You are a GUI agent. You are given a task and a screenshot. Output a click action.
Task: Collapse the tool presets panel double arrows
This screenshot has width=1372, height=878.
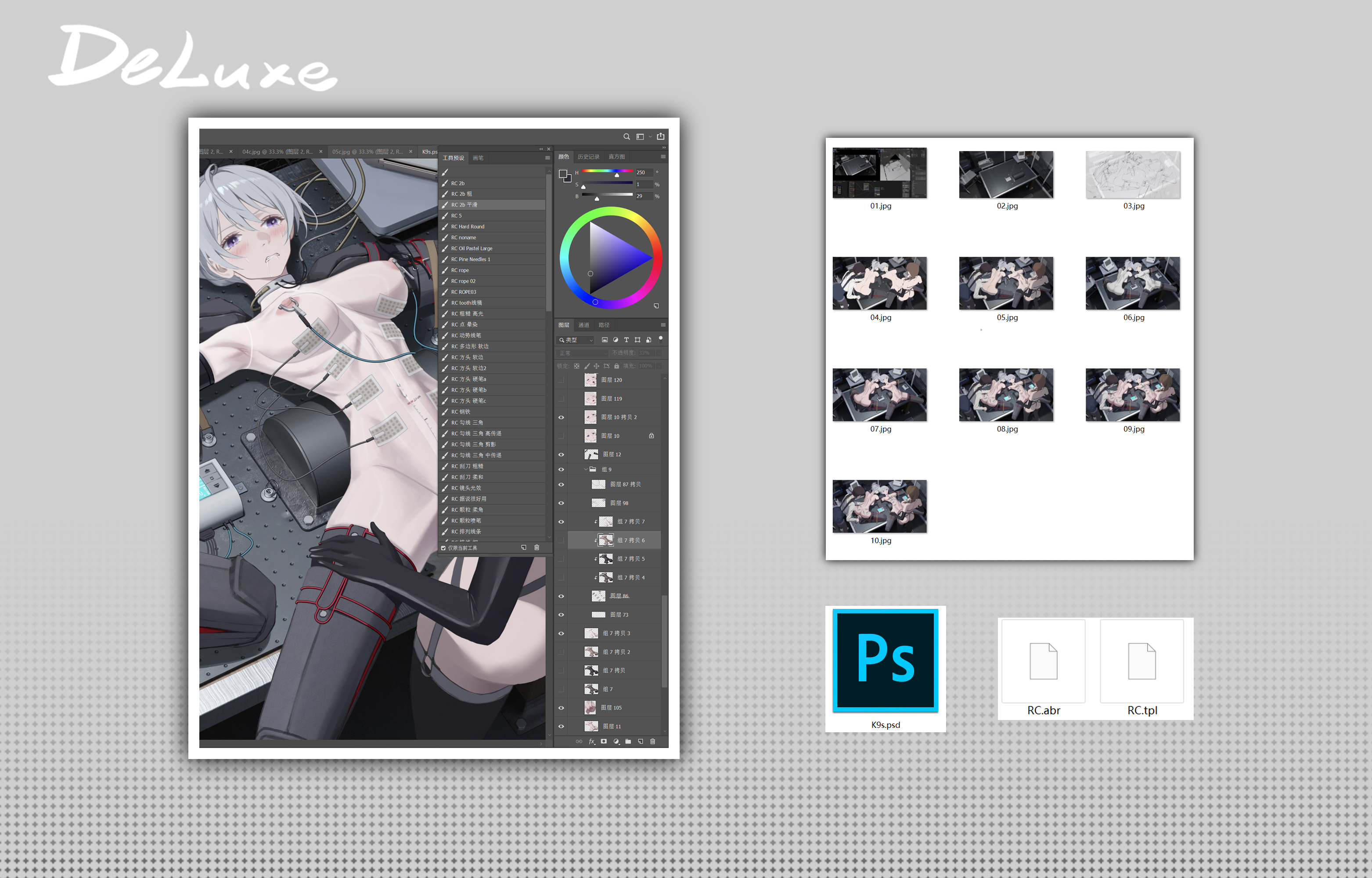pos(541,149)
